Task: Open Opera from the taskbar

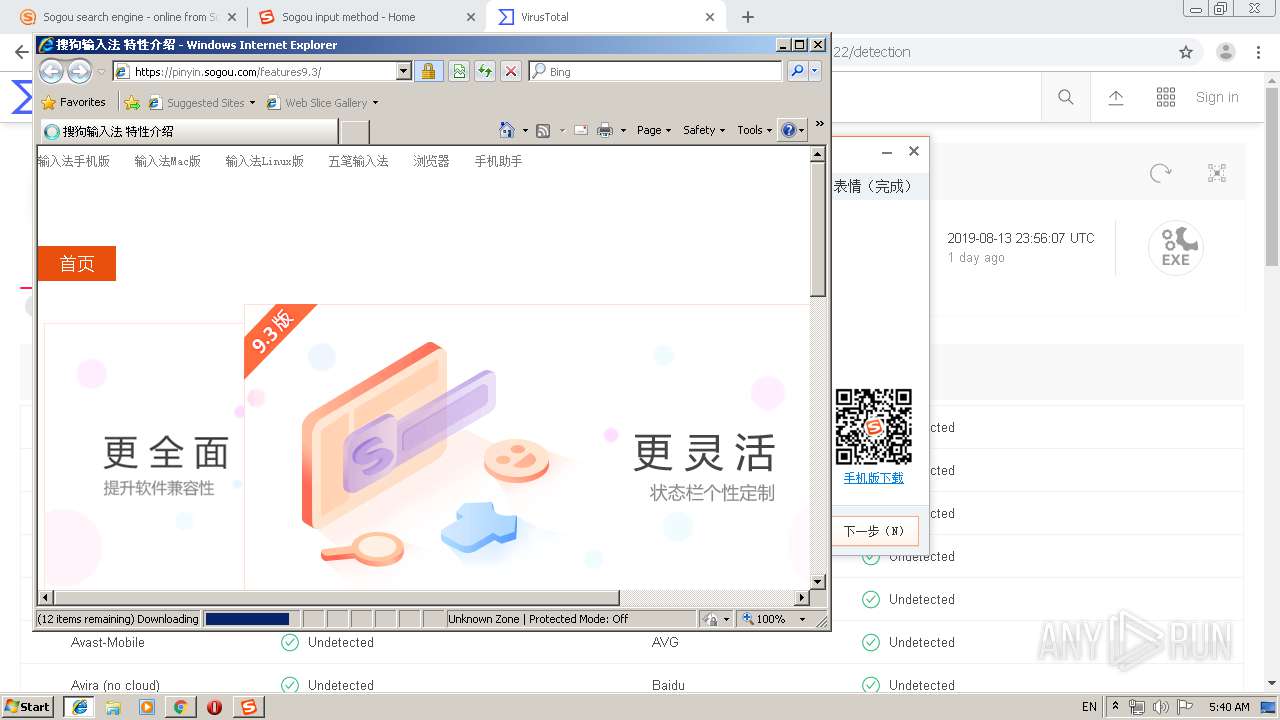Action: pyautogui.click(x=214, y=707)
